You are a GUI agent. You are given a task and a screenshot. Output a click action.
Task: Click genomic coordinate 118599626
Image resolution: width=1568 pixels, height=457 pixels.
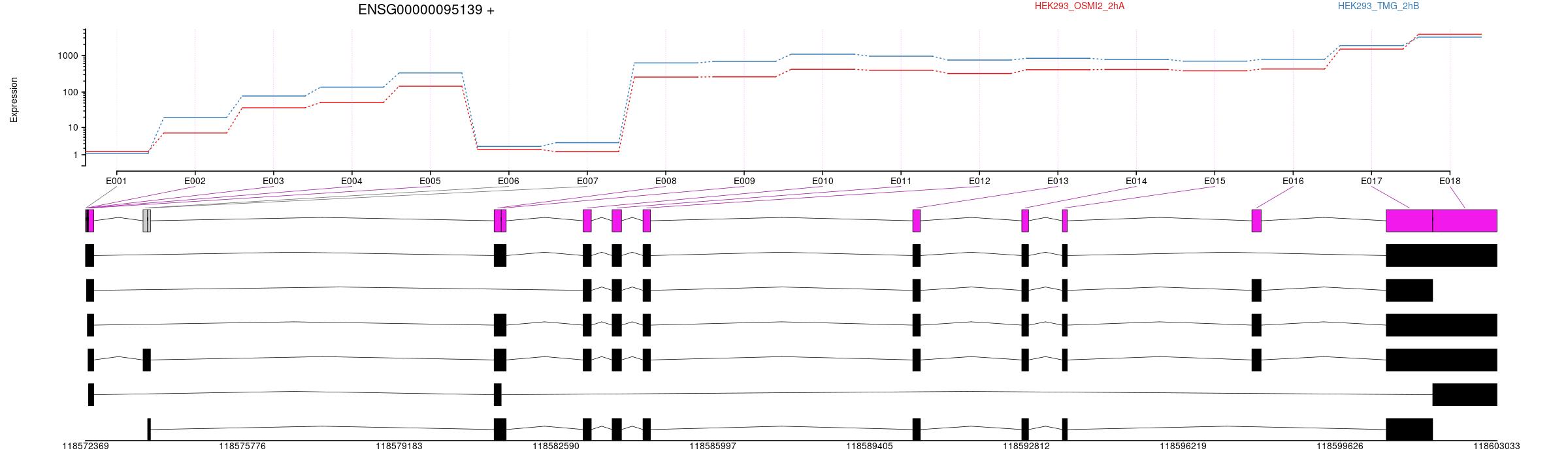(x=1340, y=447)
